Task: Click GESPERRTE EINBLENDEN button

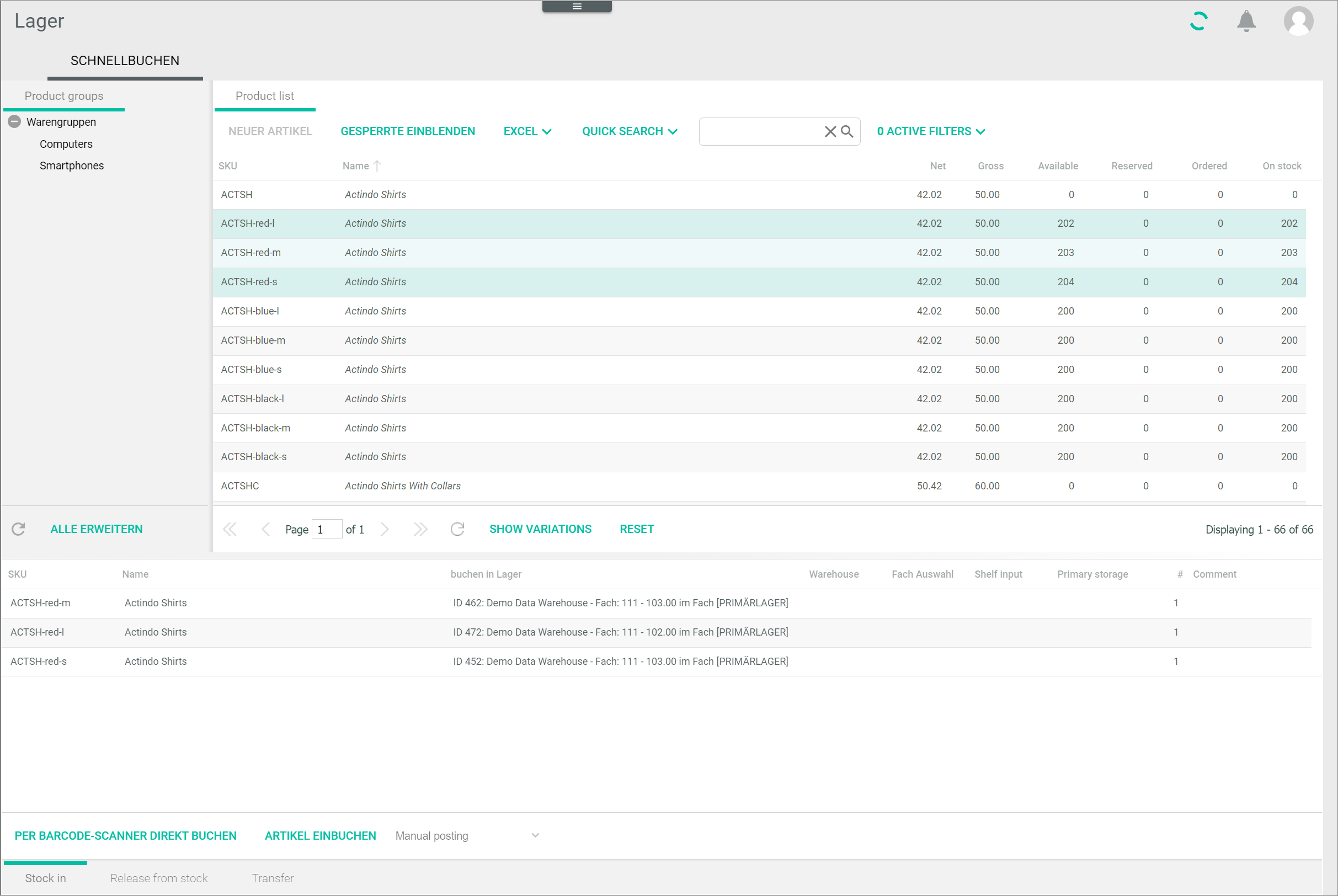Action: (408, 131)
